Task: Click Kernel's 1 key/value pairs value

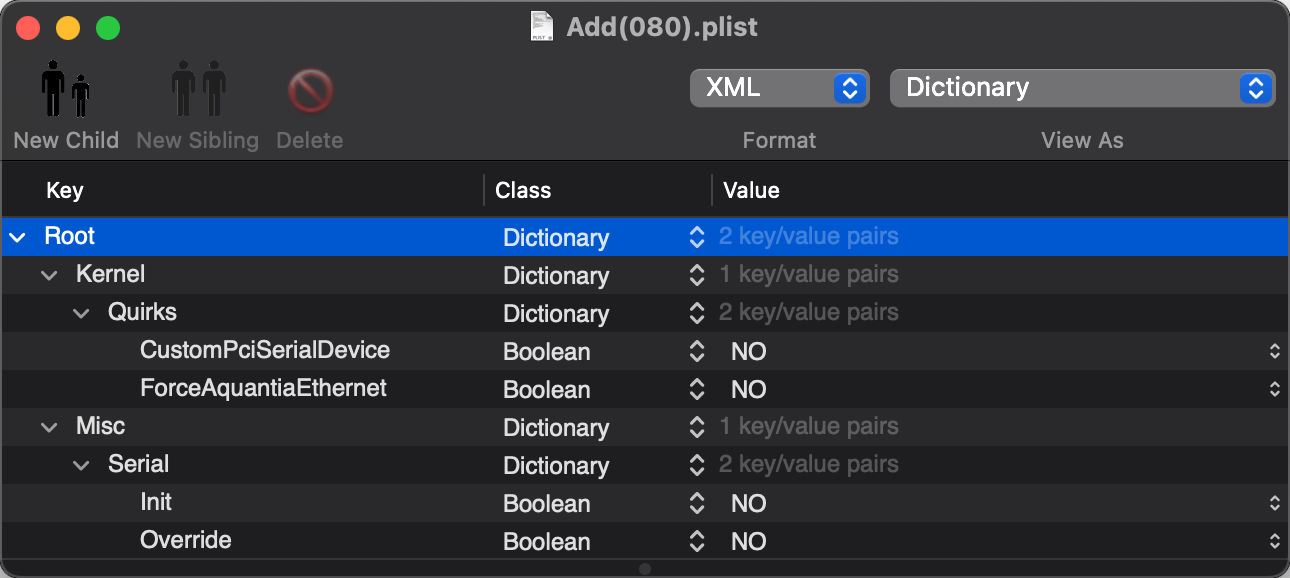Action: (x=809, y=275)
